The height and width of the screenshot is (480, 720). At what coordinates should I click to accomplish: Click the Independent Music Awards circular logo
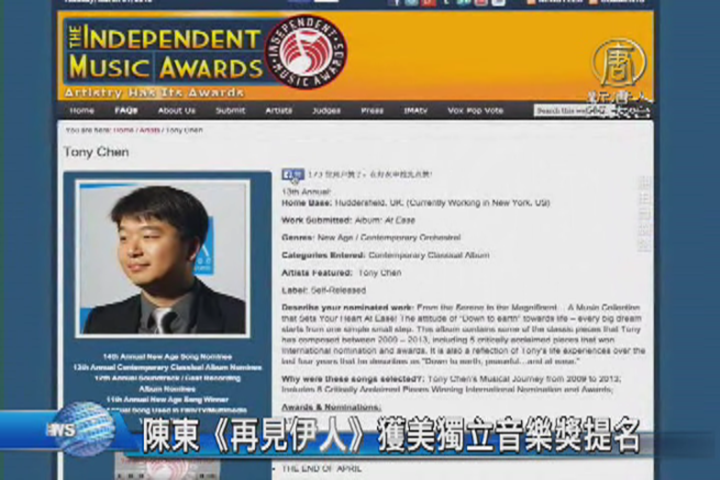[x=305, y=51]
